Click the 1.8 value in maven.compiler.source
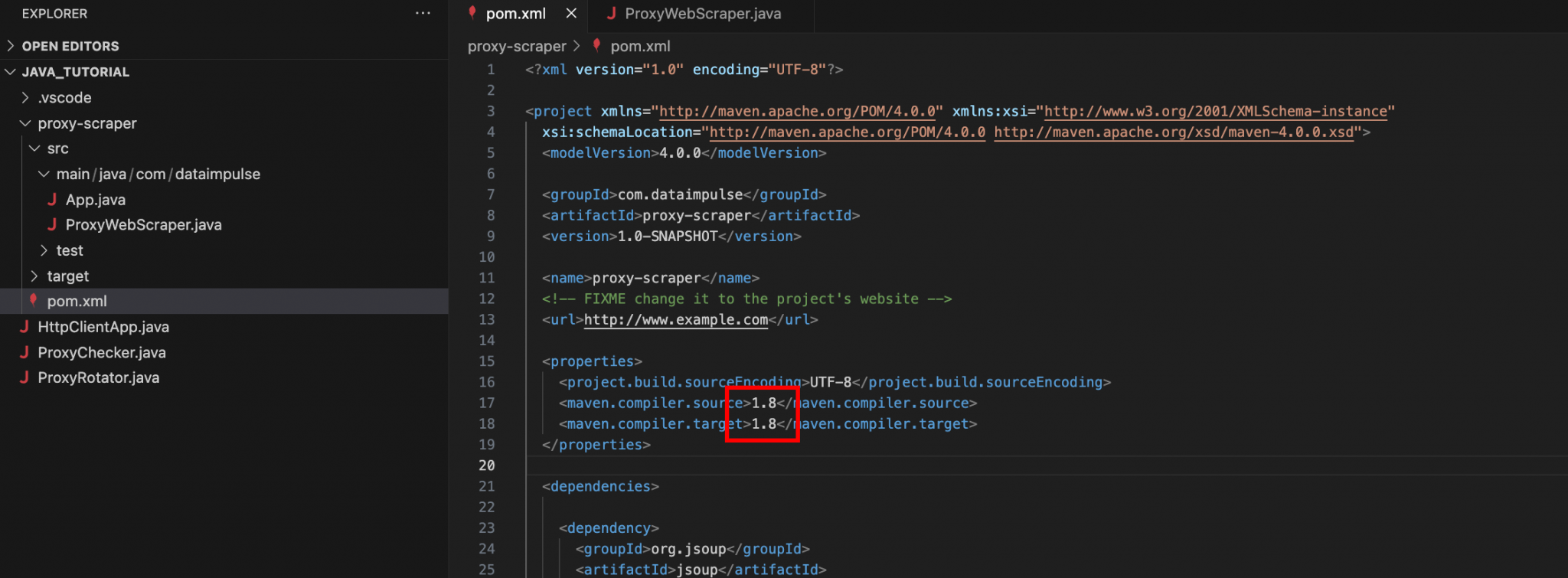1568x578 pixels. [764, 403]
